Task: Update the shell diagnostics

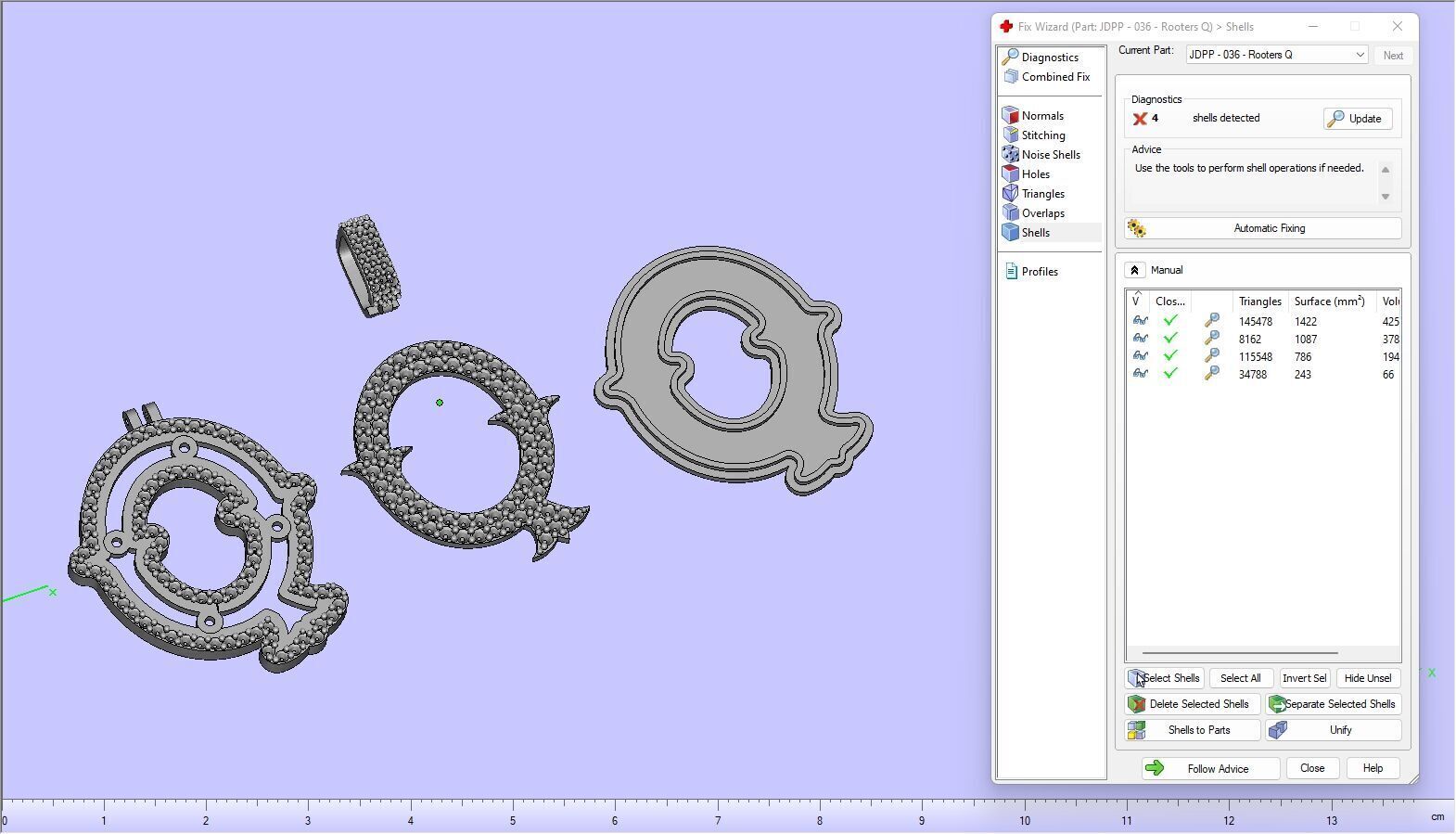Action: point(1358,119)
